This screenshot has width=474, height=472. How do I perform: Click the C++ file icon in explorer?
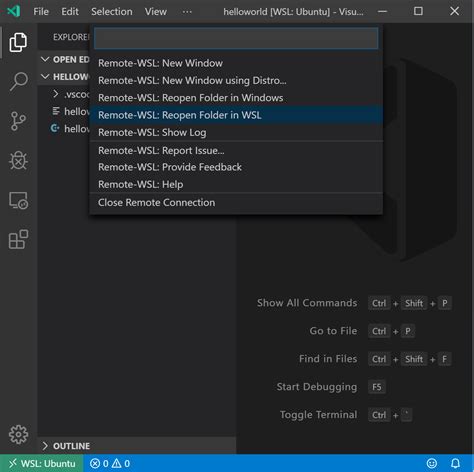pos(55,128)
